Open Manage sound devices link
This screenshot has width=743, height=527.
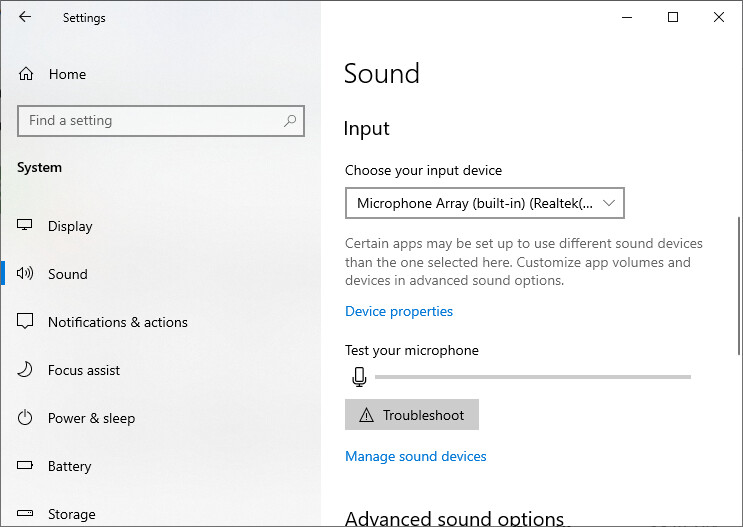(416, 456)
